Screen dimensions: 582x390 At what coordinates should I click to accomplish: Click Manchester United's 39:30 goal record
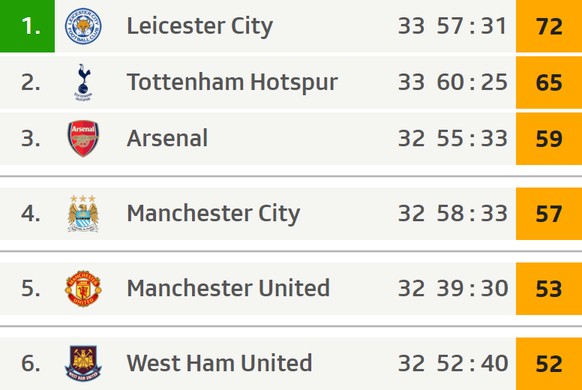472,288
